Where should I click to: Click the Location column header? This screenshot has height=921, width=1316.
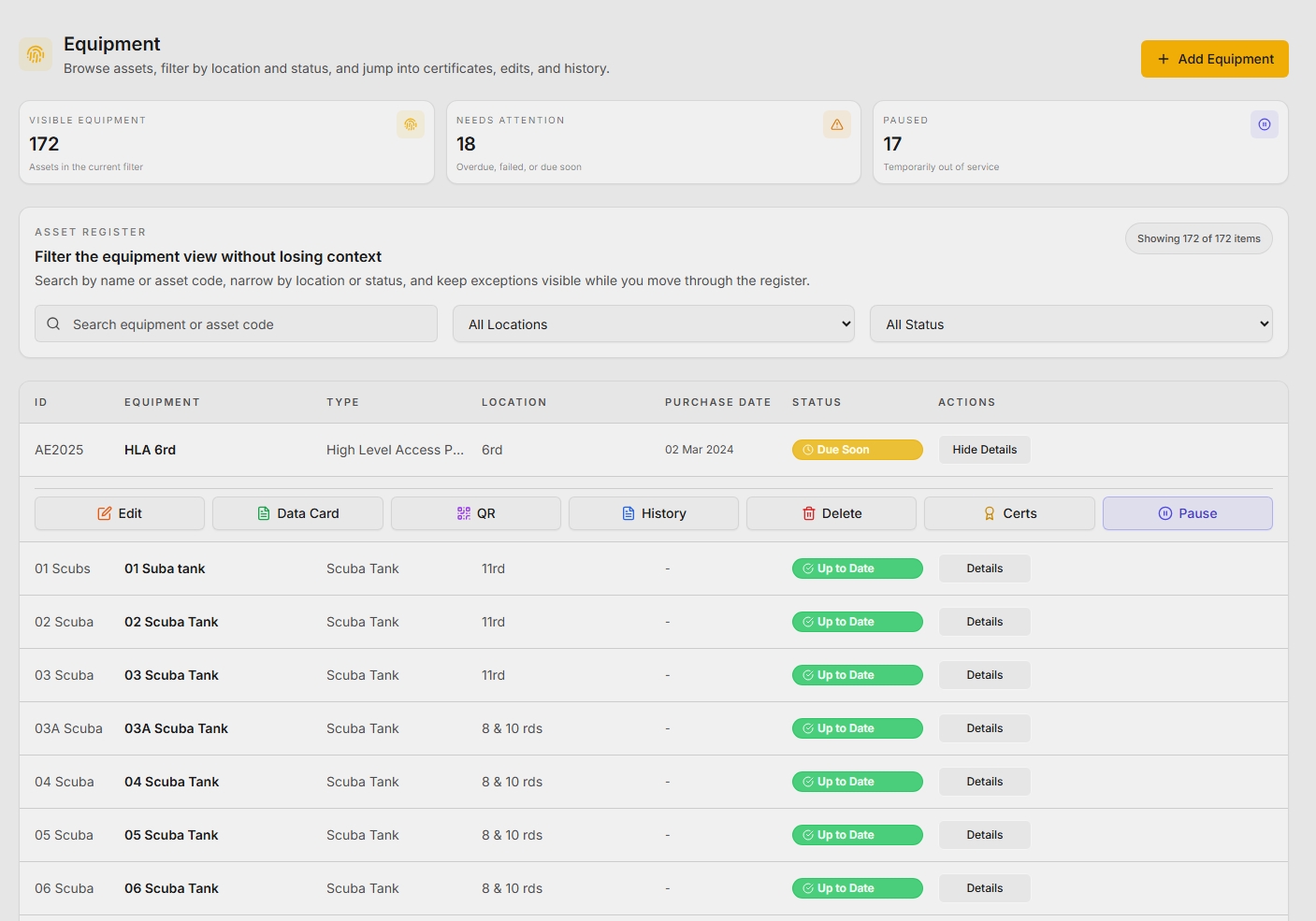click(x=513, y=402)
